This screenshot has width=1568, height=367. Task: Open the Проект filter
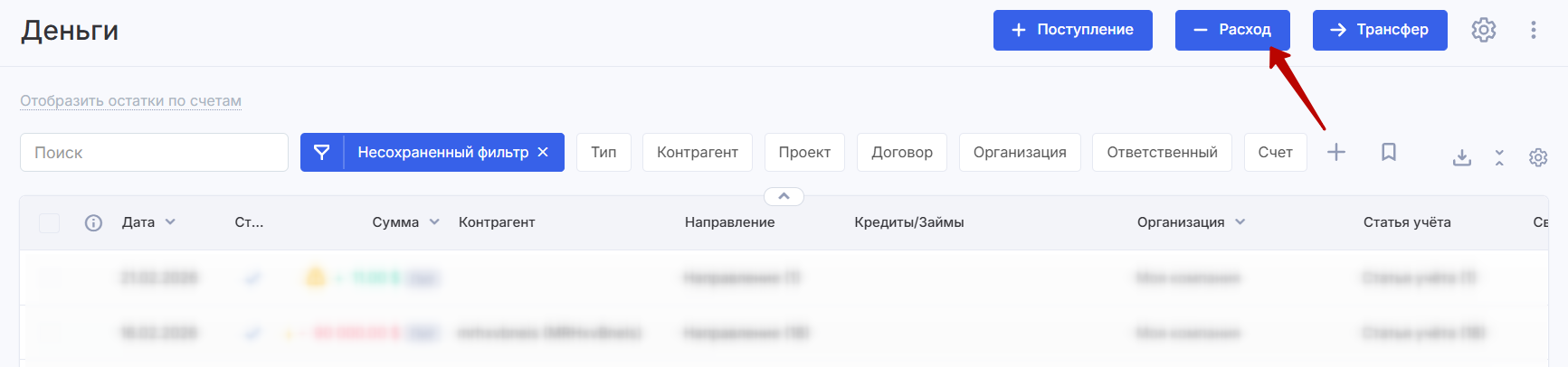point(804,152)
